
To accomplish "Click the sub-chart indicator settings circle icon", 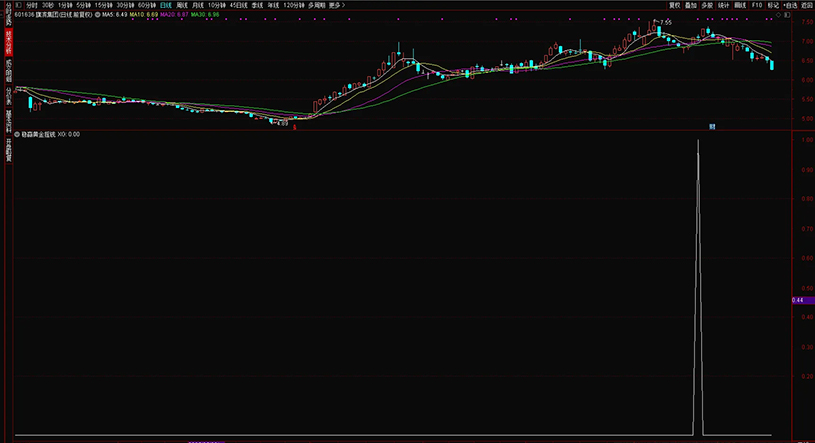I will pyautogui.click(x=17, y=134).
